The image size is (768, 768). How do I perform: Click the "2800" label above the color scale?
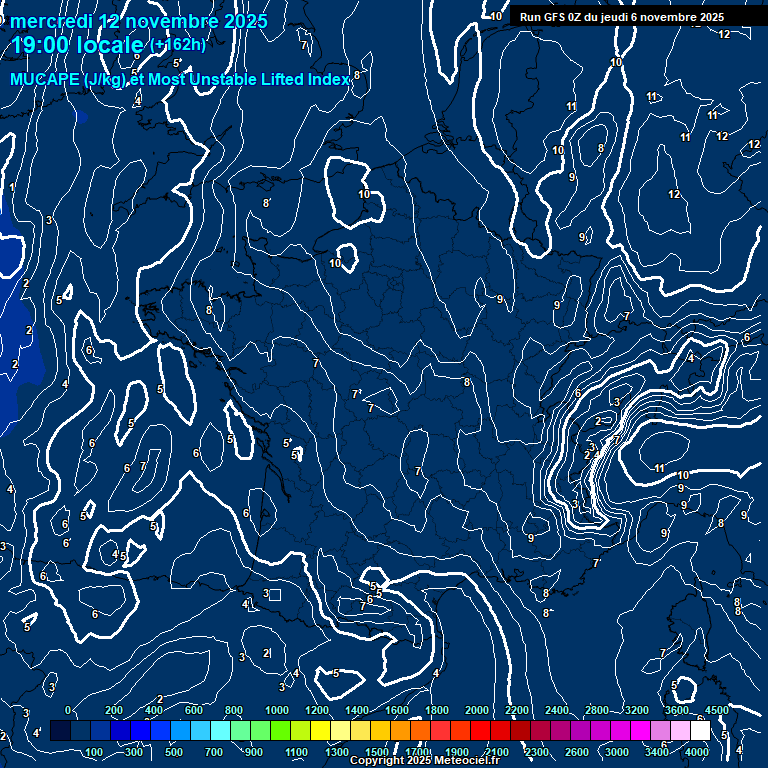[x=597, y=710]
